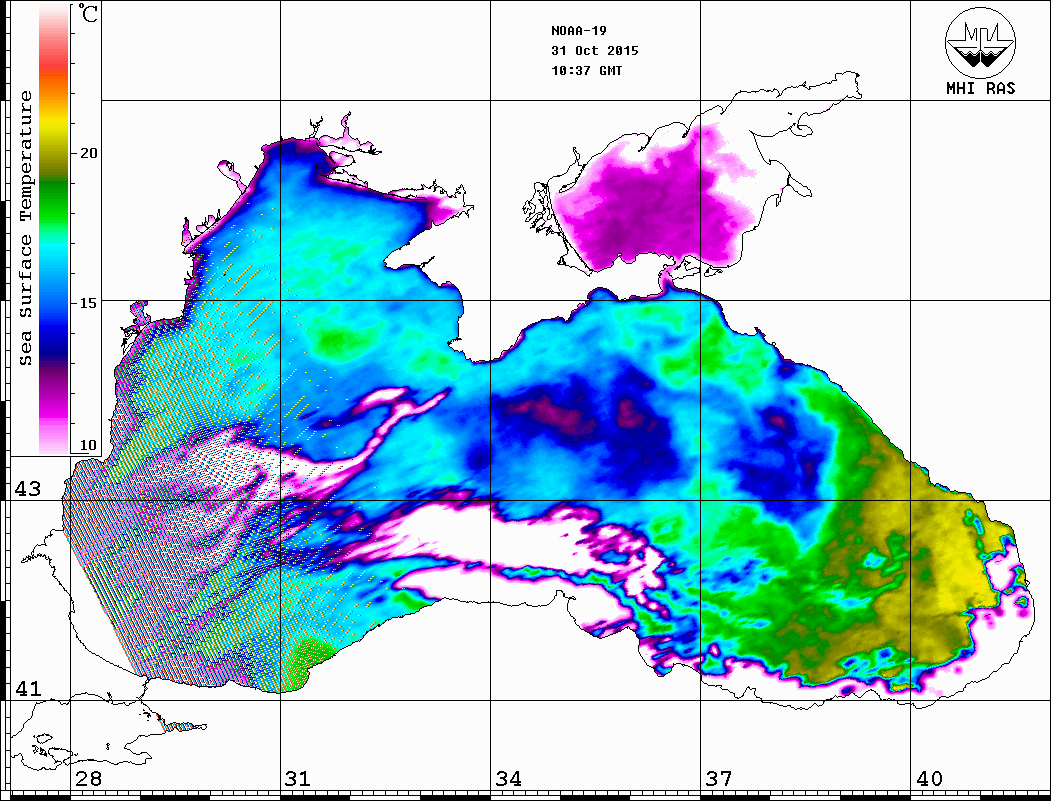Click latitude label 41
The image size is (1051, 801).
pyautogui.click(x=27, y=688)
